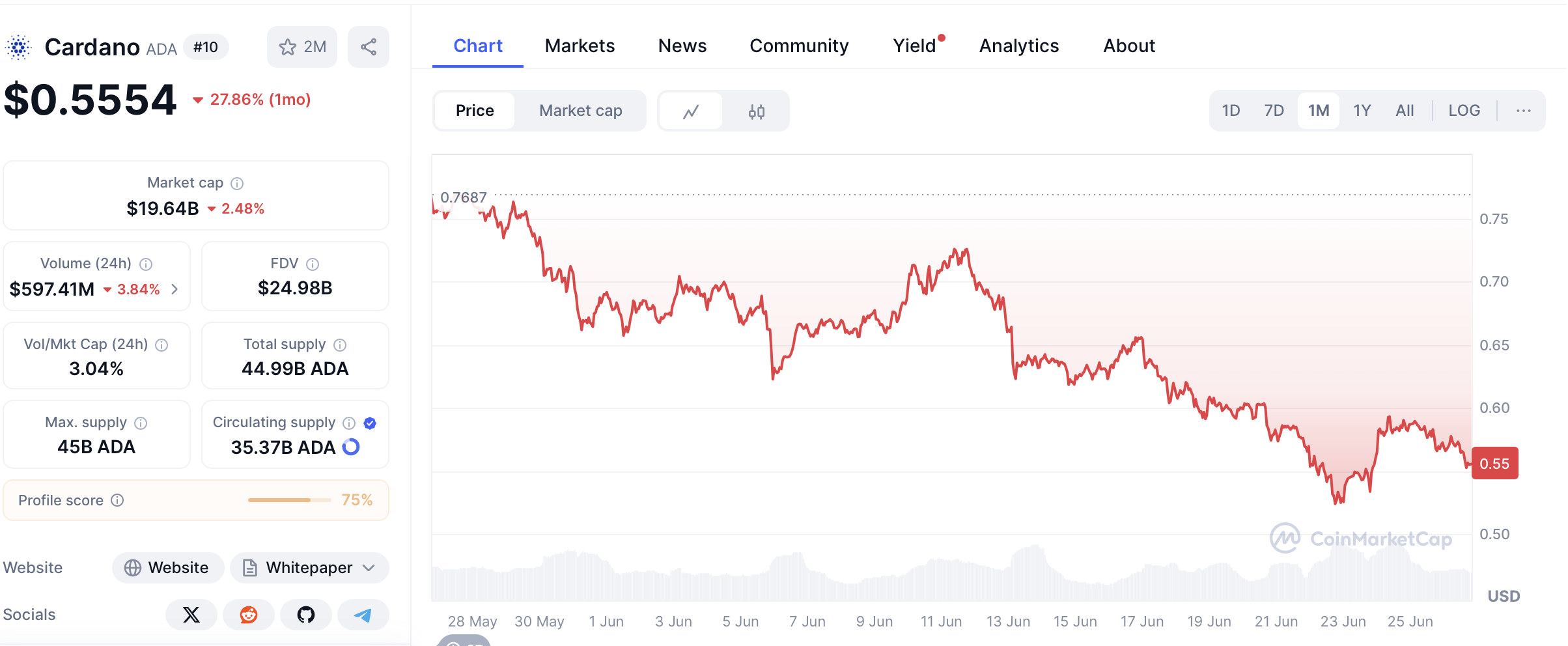Screen dimensions: 1568x646
Task: Switch to candlestick chart view
Action: (756, 111)
